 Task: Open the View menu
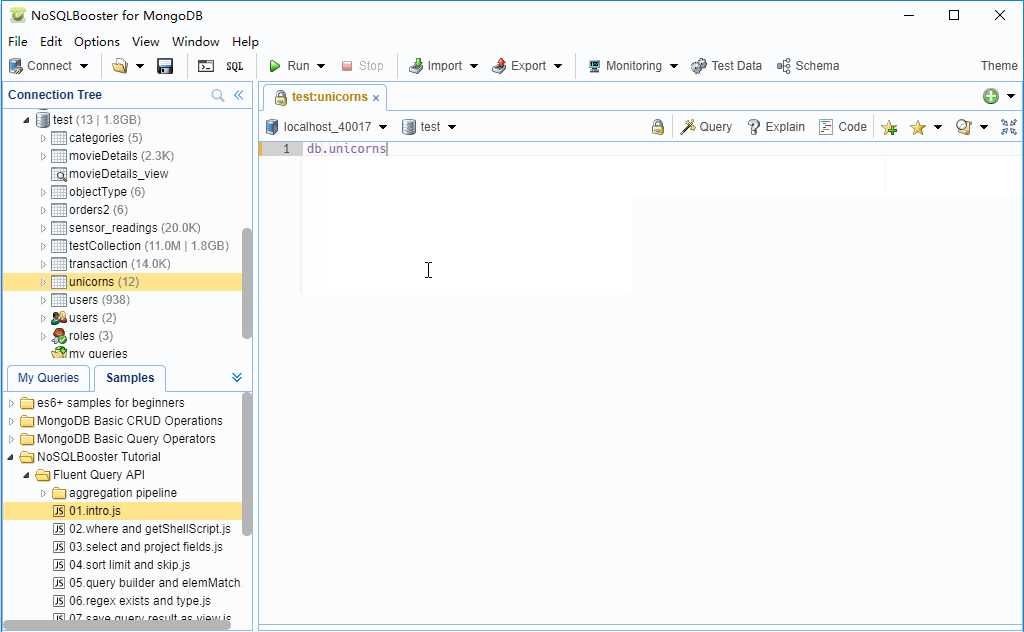[x=146, y=42]
